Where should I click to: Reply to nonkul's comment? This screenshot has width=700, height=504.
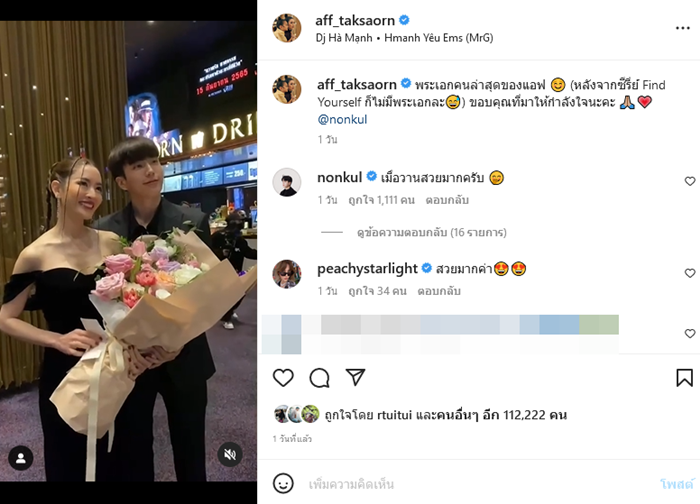[447, 200]
